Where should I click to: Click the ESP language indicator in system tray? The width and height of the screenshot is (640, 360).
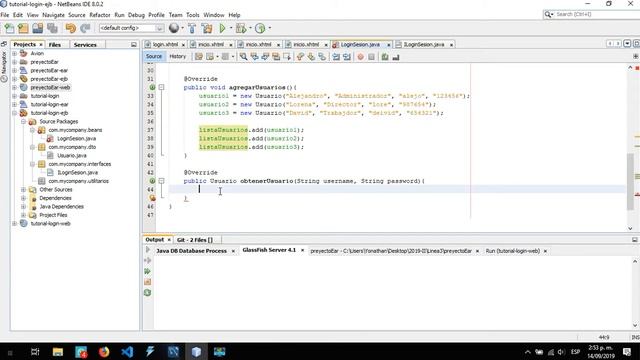tap(576, 352)
